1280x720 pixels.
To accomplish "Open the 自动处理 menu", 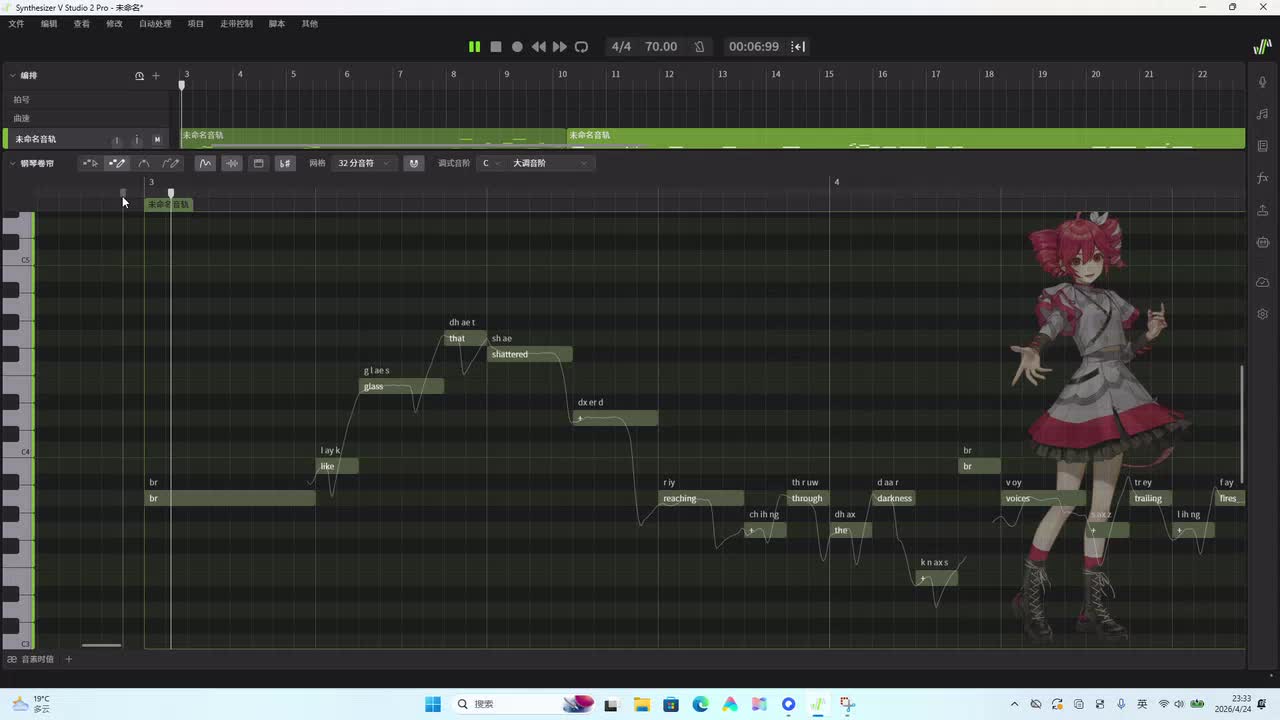I will coord(155,24).
